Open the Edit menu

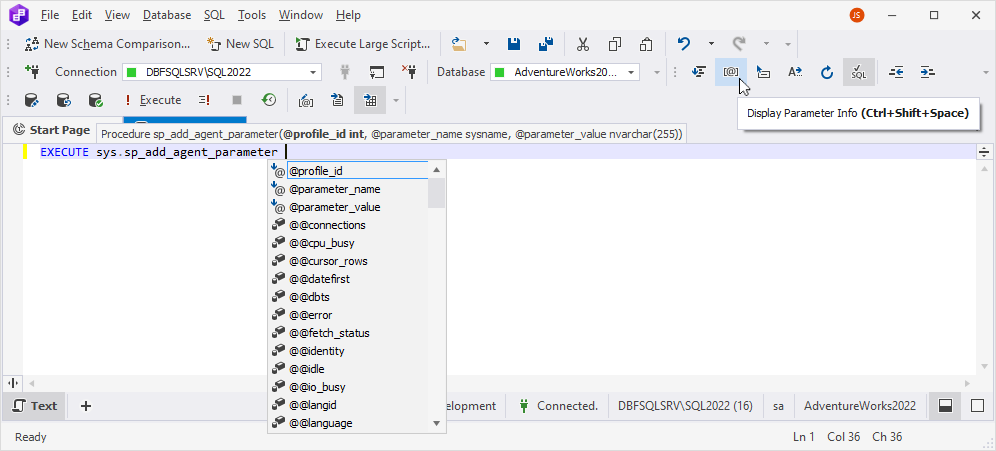tap(82, 15)
